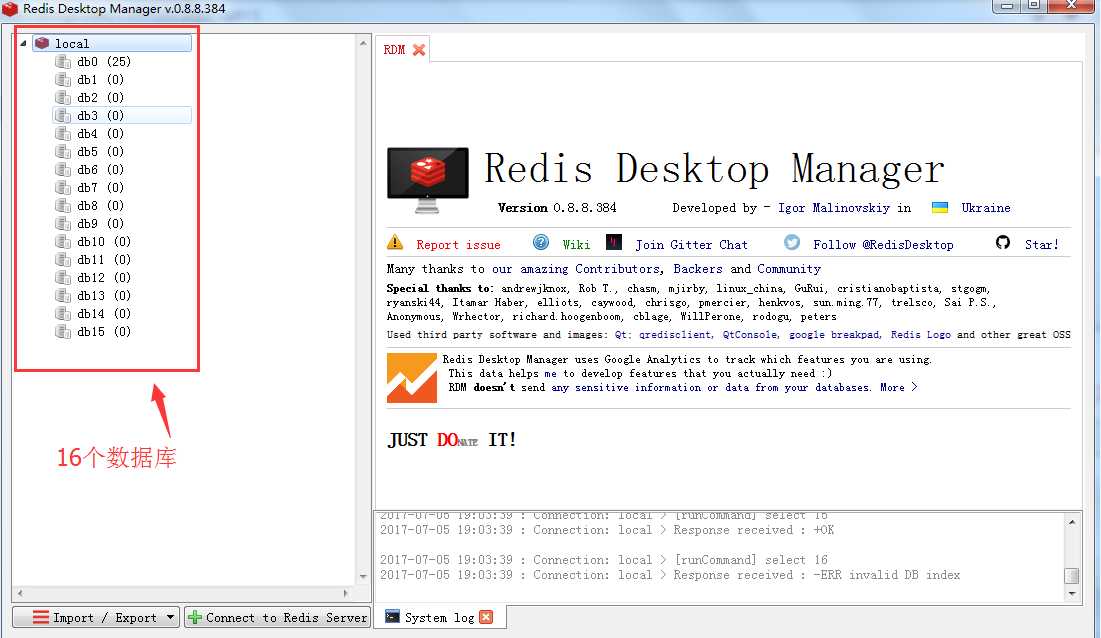Screen dimensions: 1101x638
Task: Click the db7 database icon
Action: (63, 188)
